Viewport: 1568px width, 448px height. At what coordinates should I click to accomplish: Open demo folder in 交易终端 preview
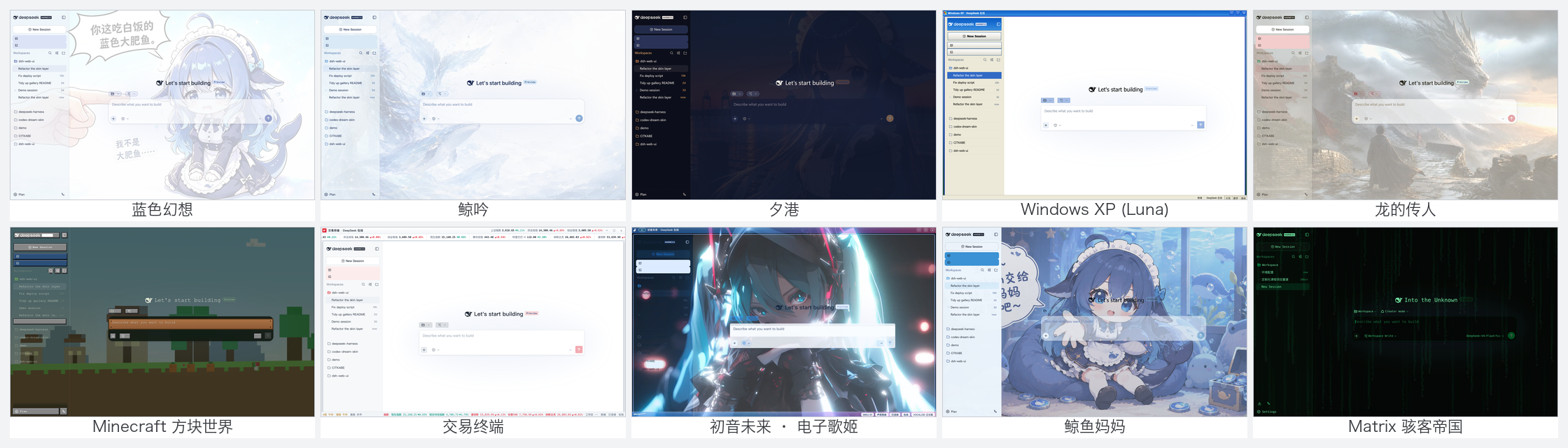352,359
